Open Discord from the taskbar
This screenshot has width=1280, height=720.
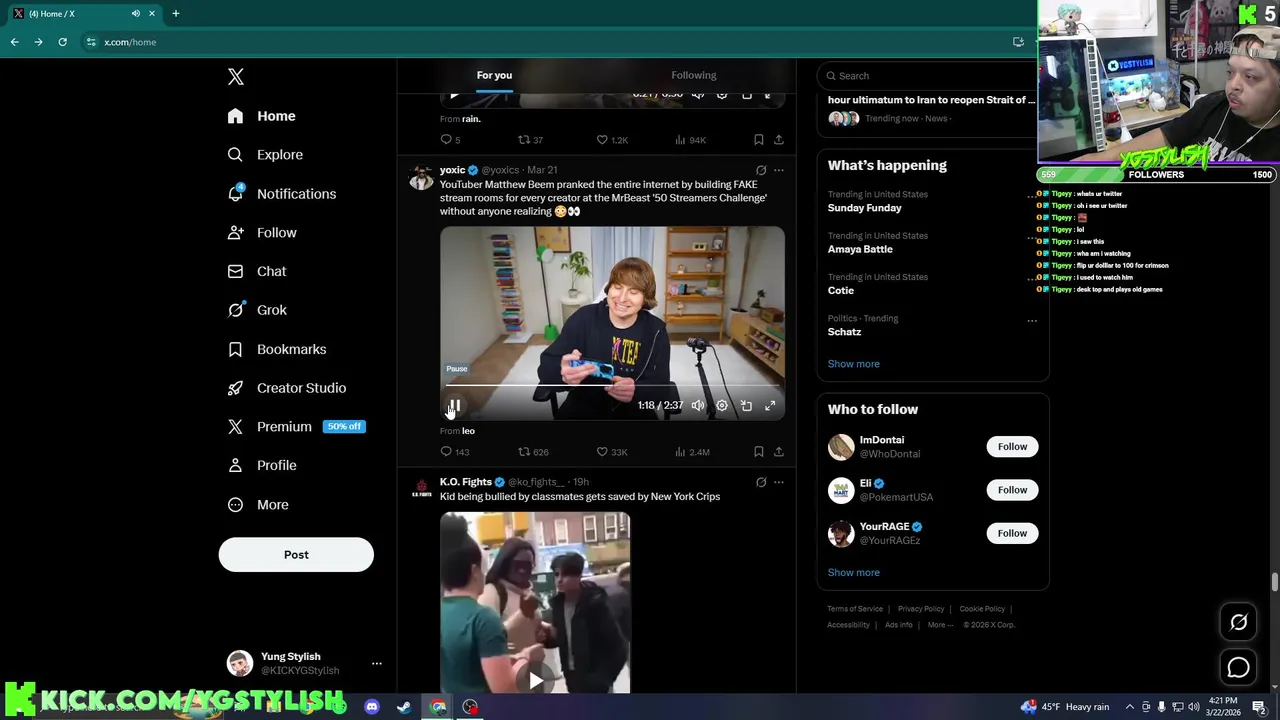(372, 707)
